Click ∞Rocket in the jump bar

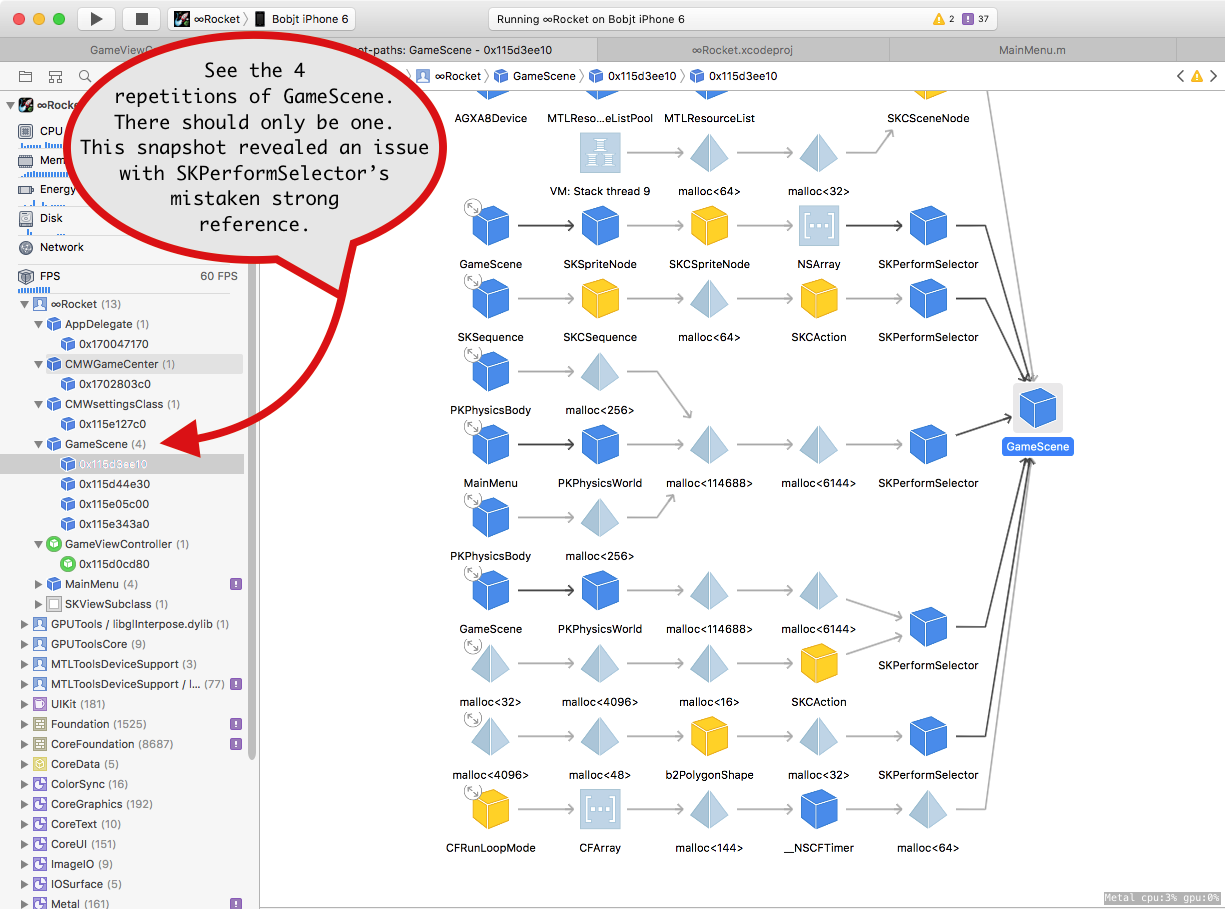pos(449,76)
